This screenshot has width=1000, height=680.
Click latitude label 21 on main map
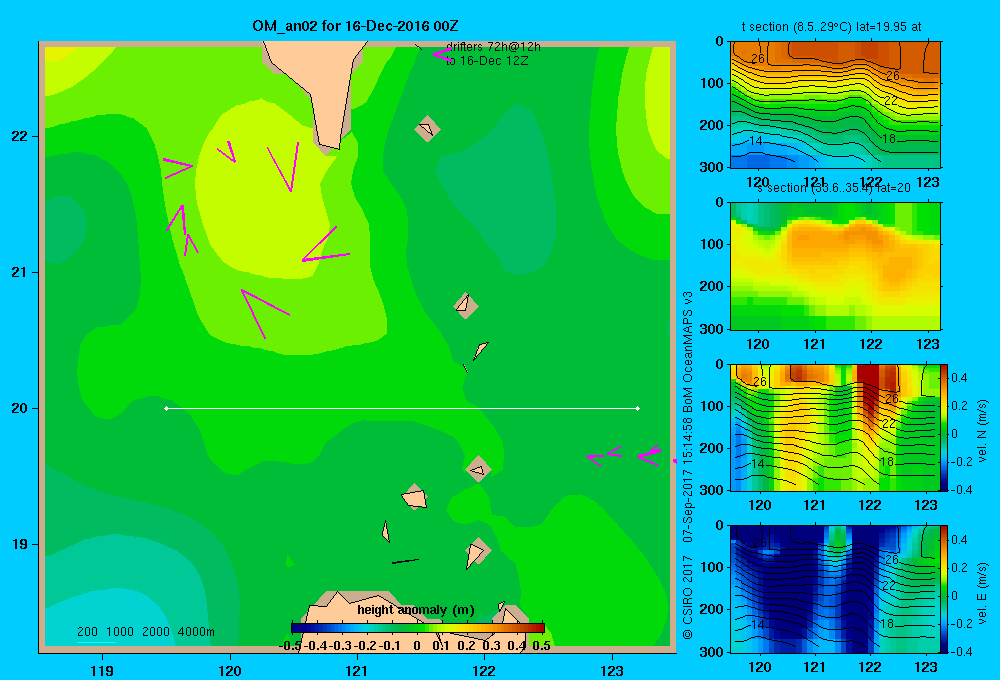click(x=19, y=272)
